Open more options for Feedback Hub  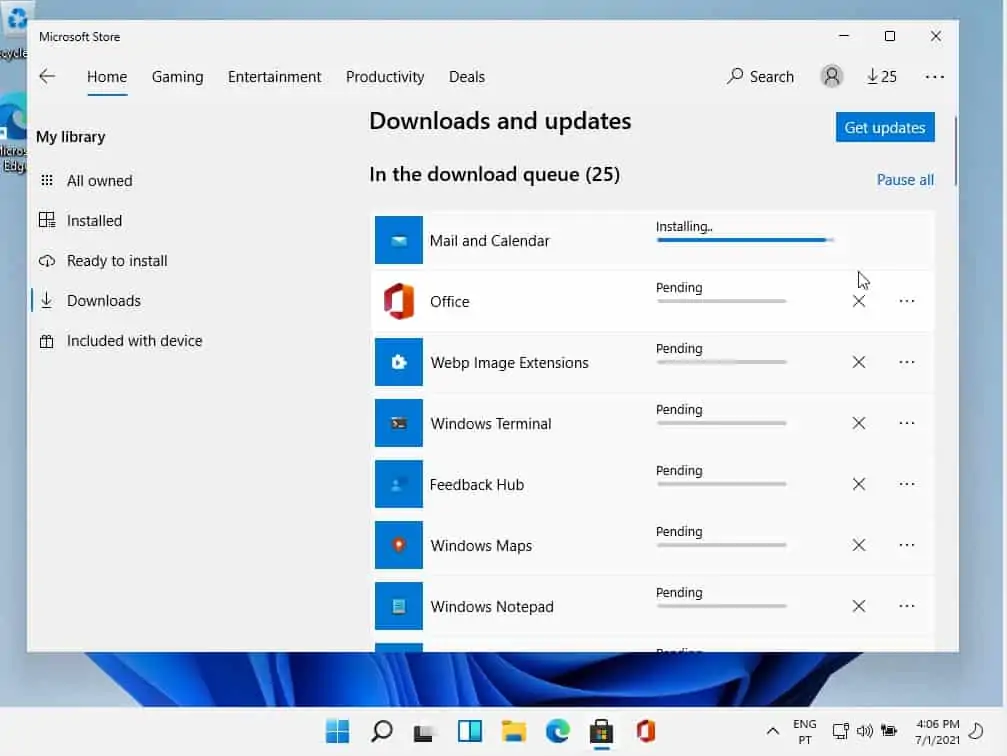907,484
